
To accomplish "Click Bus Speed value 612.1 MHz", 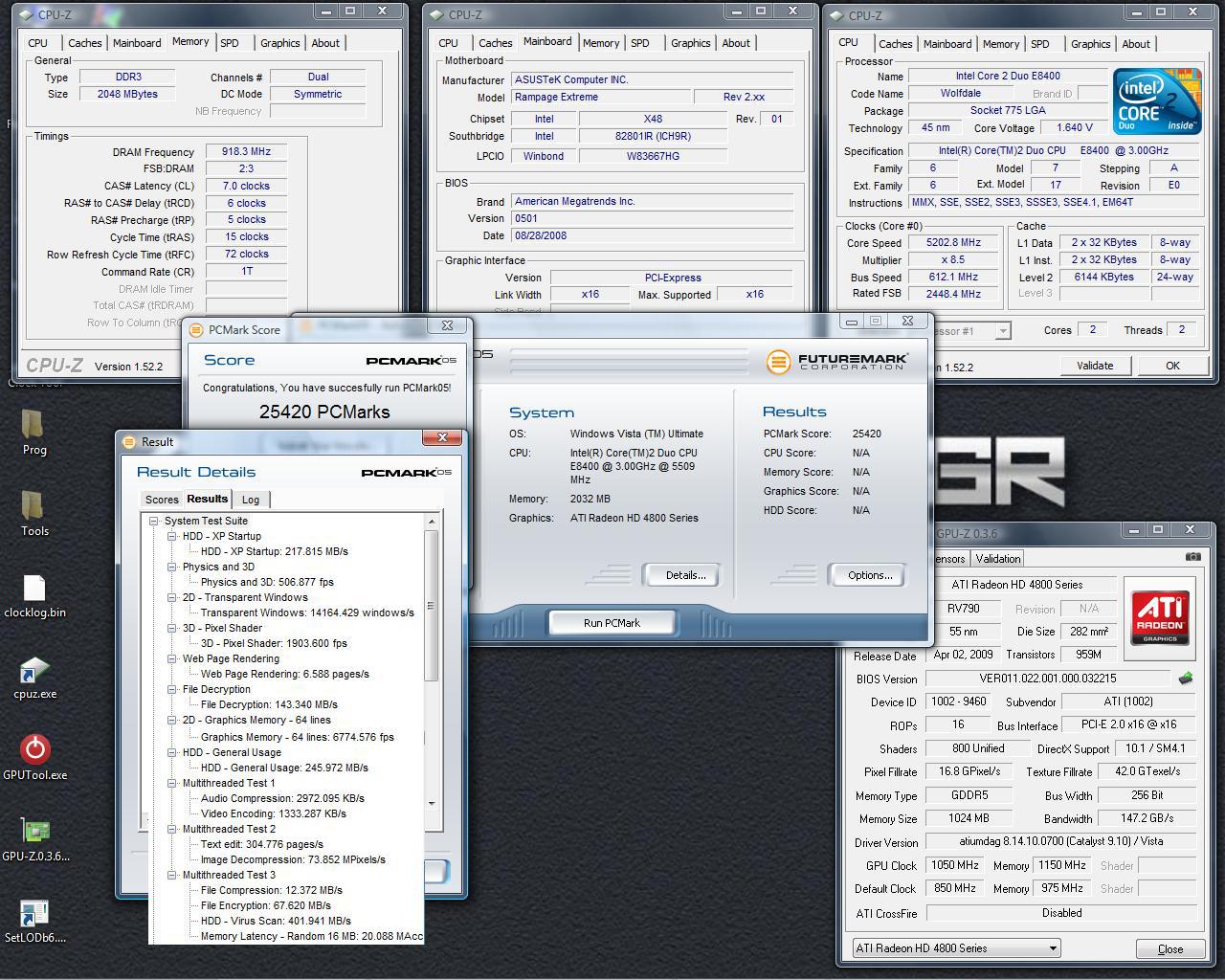I will [x=953, y=278].
